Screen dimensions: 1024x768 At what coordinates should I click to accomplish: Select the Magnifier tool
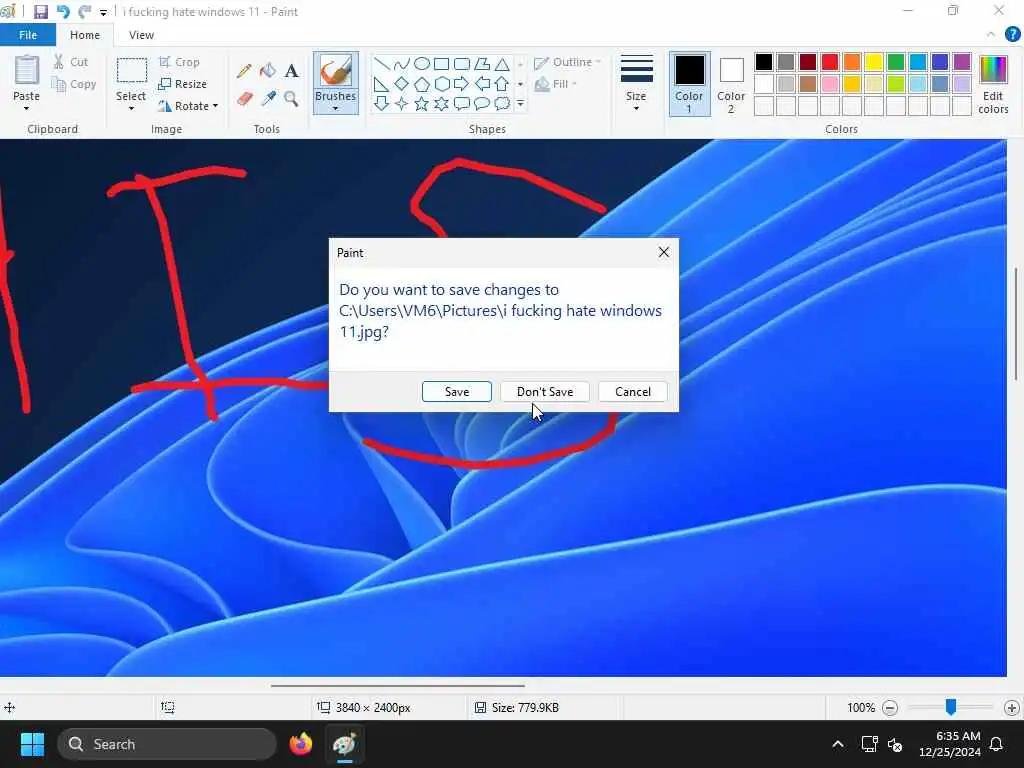(x=291, y=99)
